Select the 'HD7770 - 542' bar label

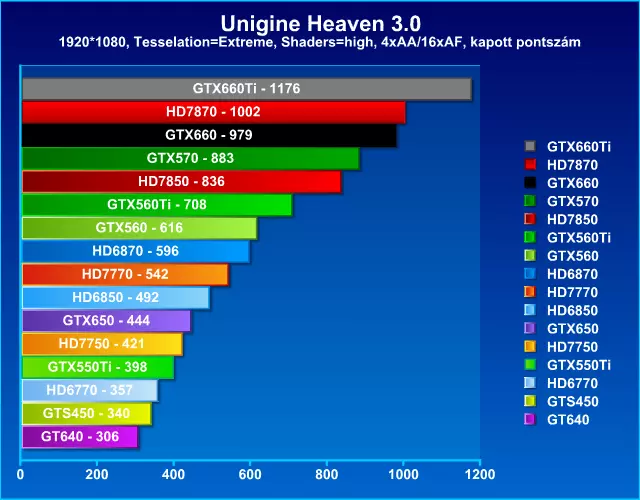coord(125,274)
